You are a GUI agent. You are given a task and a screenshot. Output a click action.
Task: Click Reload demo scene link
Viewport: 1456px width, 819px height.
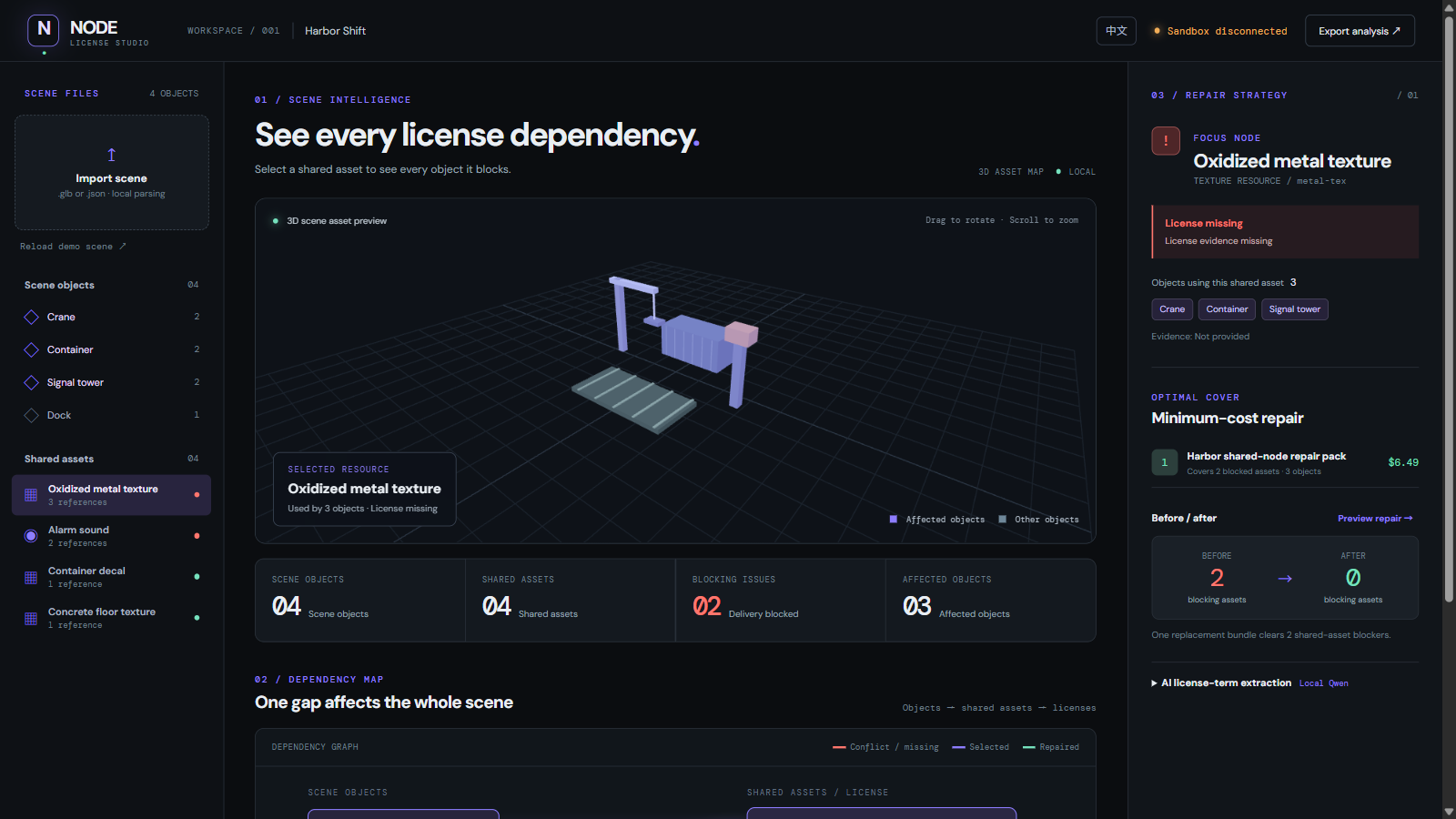click(73, 247)
